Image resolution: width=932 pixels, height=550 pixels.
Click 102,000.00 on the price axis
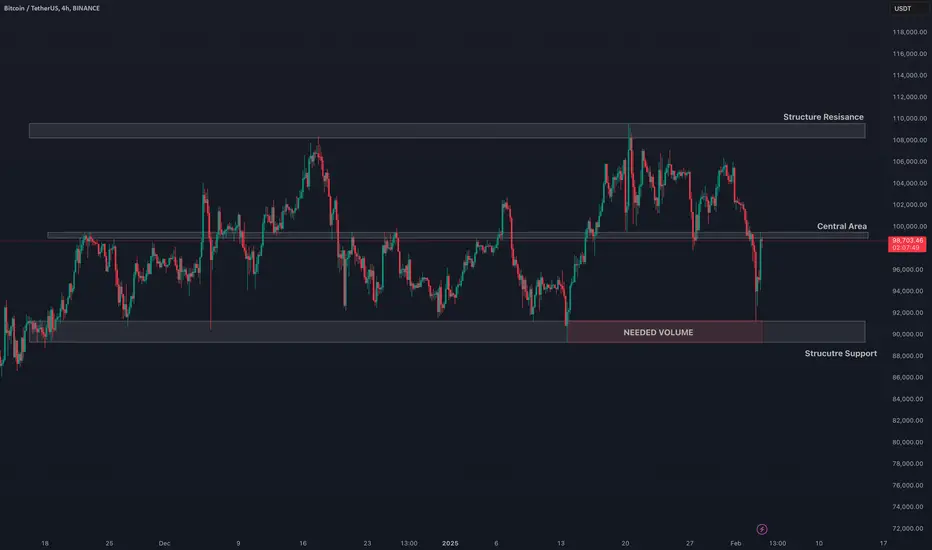(909, 205)
